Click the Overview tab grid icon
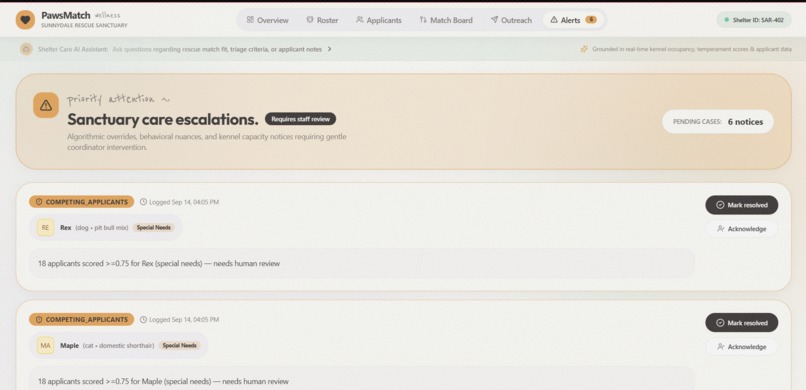Screen dimensions: 806x390 (250, 20)
